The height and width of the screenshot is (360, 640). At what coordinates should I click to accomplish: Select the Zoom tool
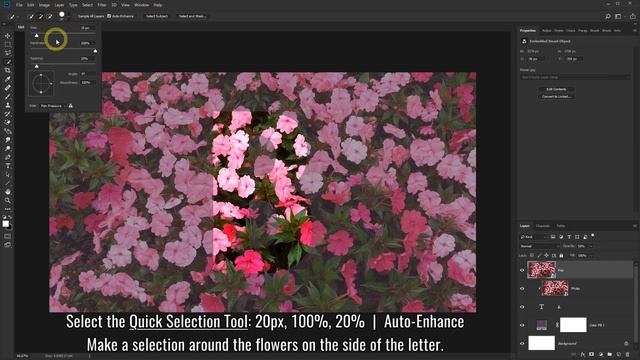[x=7, y=200]
